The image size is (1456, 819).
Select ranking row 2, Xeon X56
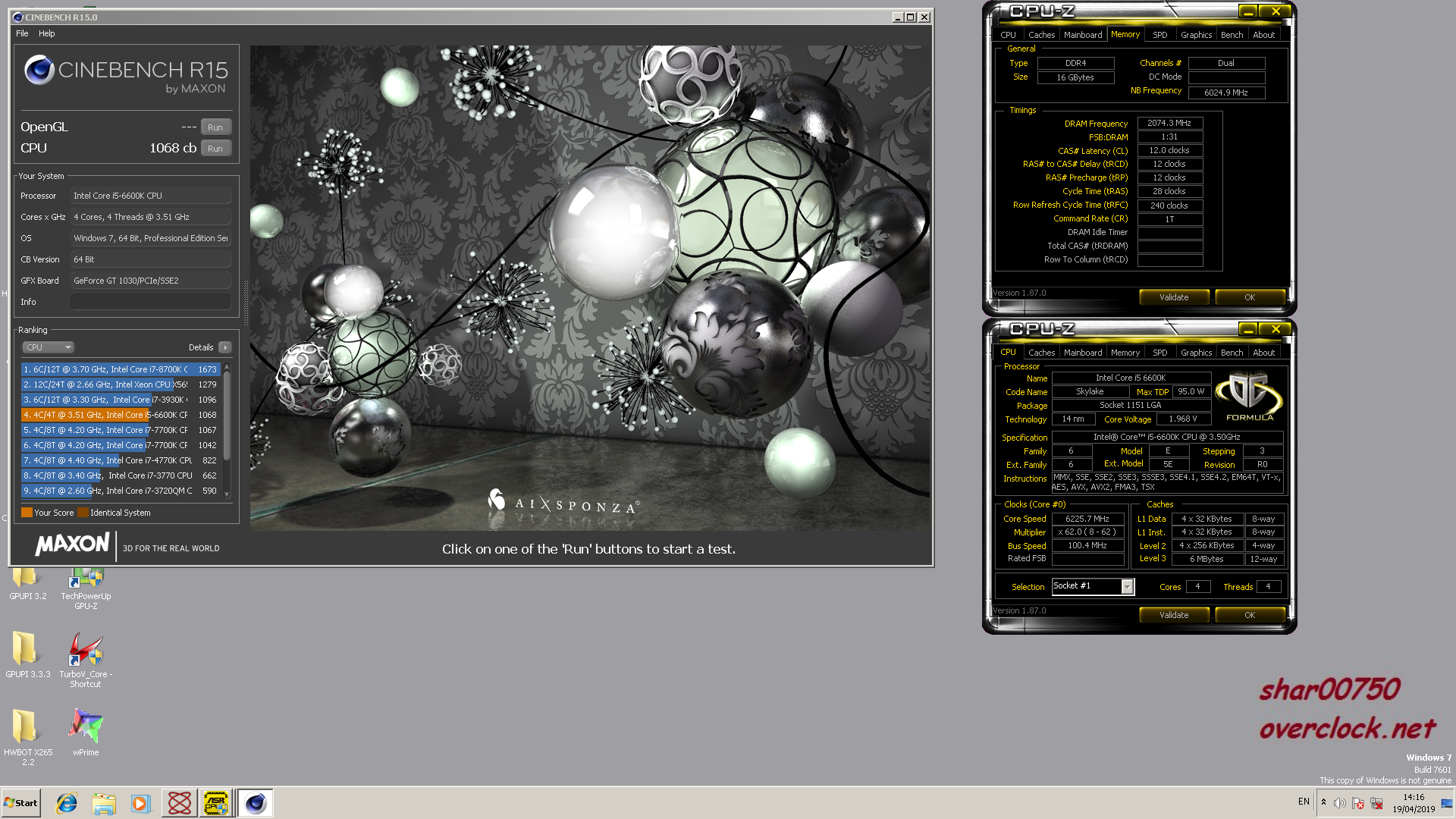point(121,384)
